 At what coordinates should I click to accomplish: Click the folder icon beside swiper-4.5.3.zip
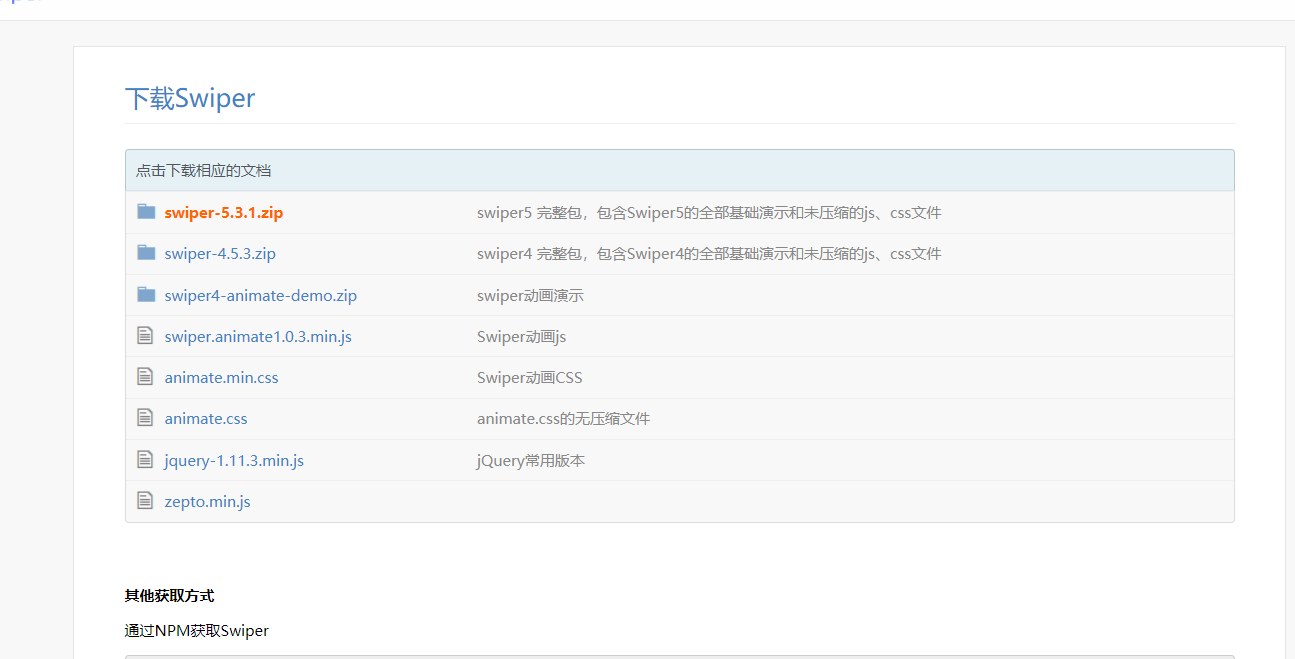[x=146, y=252]
